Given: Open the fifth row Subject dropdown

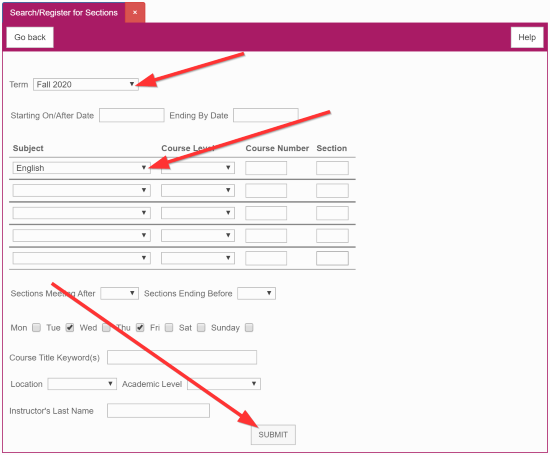Looking at the screenshot, I should click(x=81, y=258).
